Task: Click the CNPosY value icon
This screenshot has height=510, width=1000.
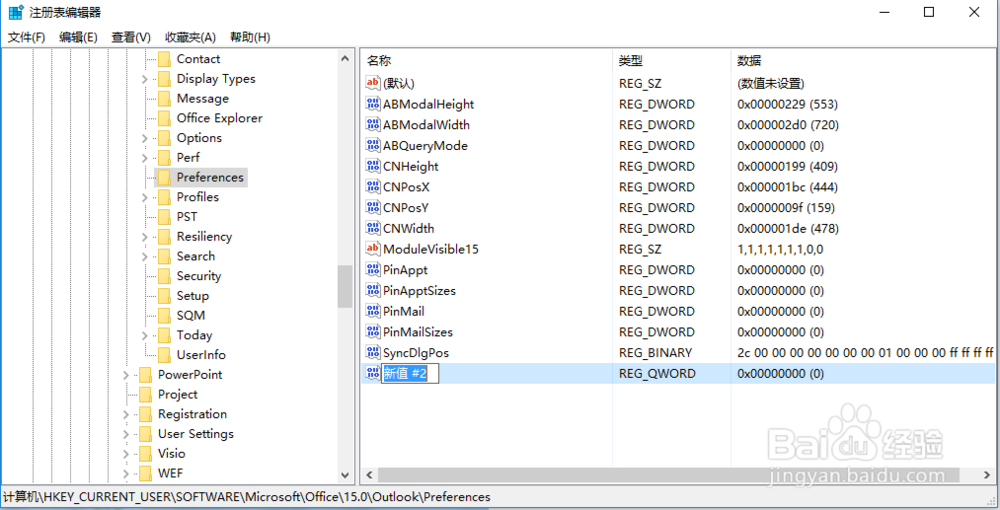Action: pyautogui.click(x=373, y=207)
